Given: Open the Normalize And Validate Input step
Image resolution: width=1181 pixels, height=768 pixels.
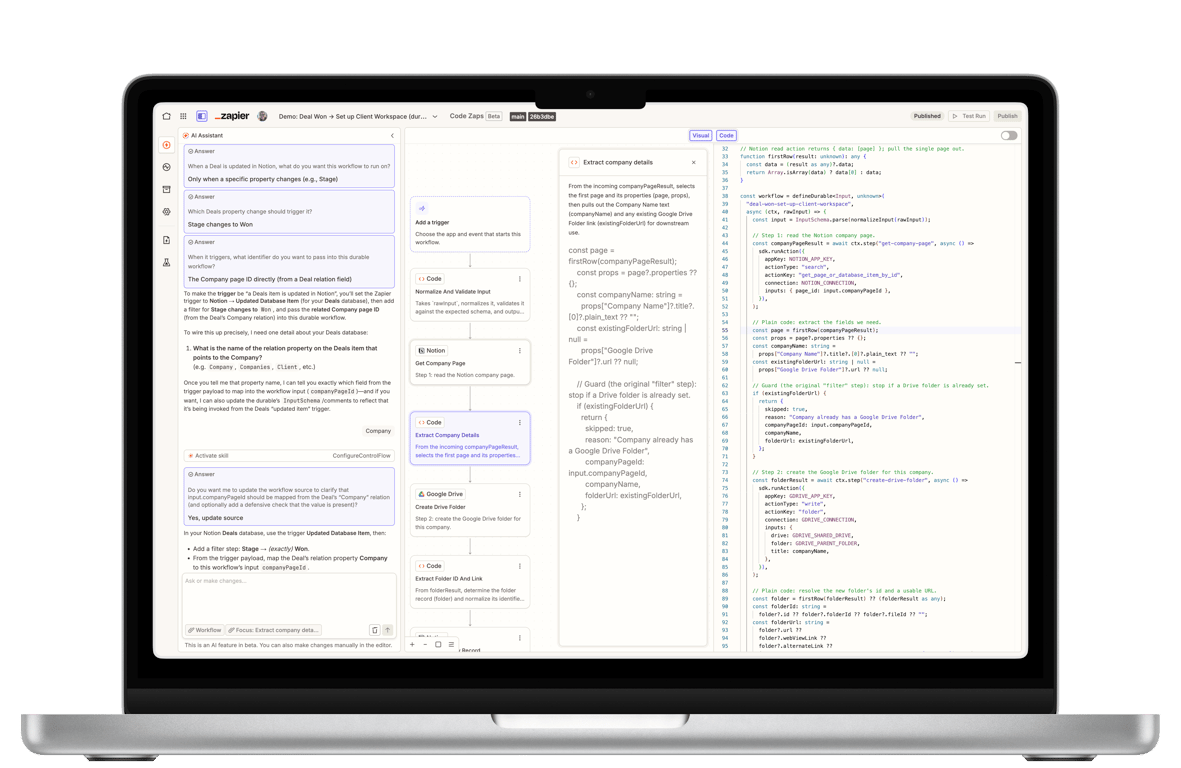Looking at the screenshot, I should [x=470, y=295].
